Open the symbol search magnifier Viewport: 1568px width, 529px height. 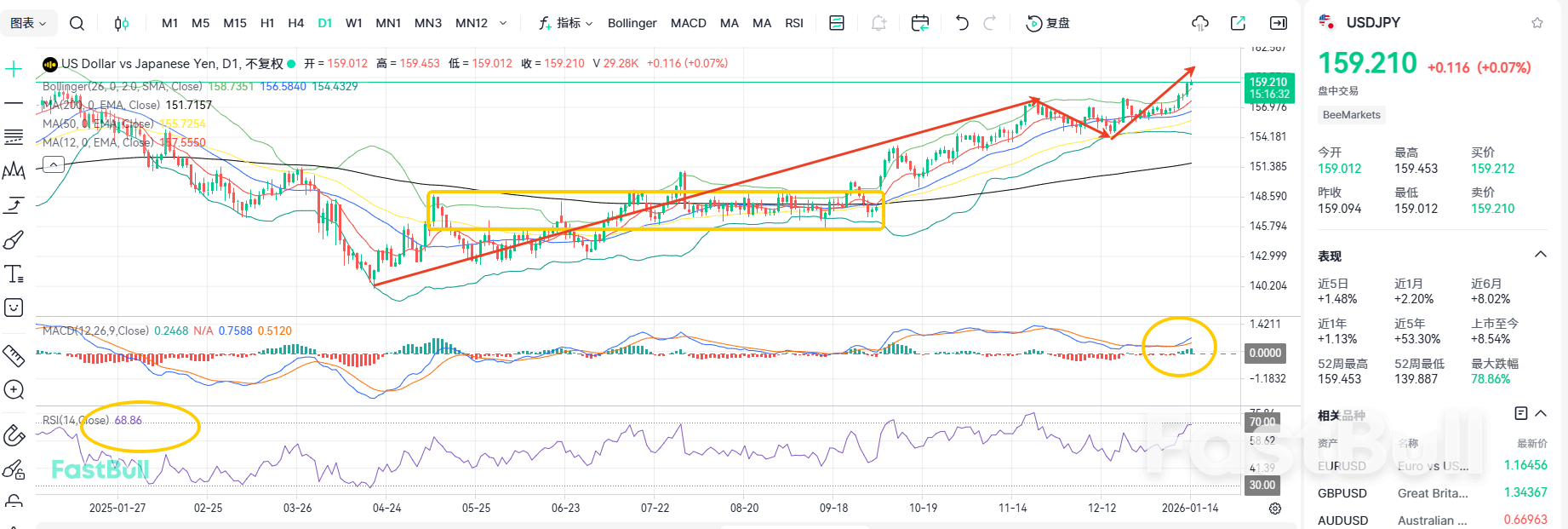coord(77,23)
